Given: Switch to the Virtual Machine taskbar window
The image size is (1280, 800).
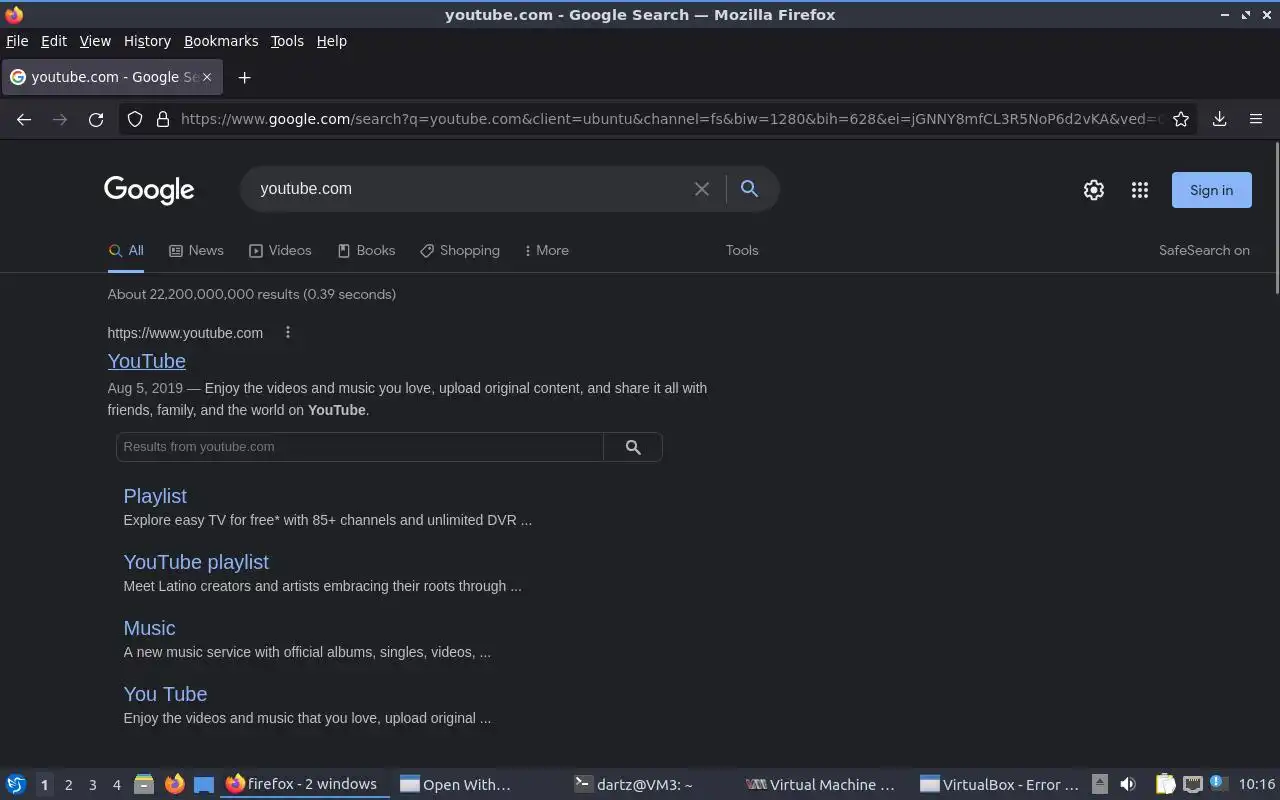Looking at the screenshot, I should tap(825, 784).
